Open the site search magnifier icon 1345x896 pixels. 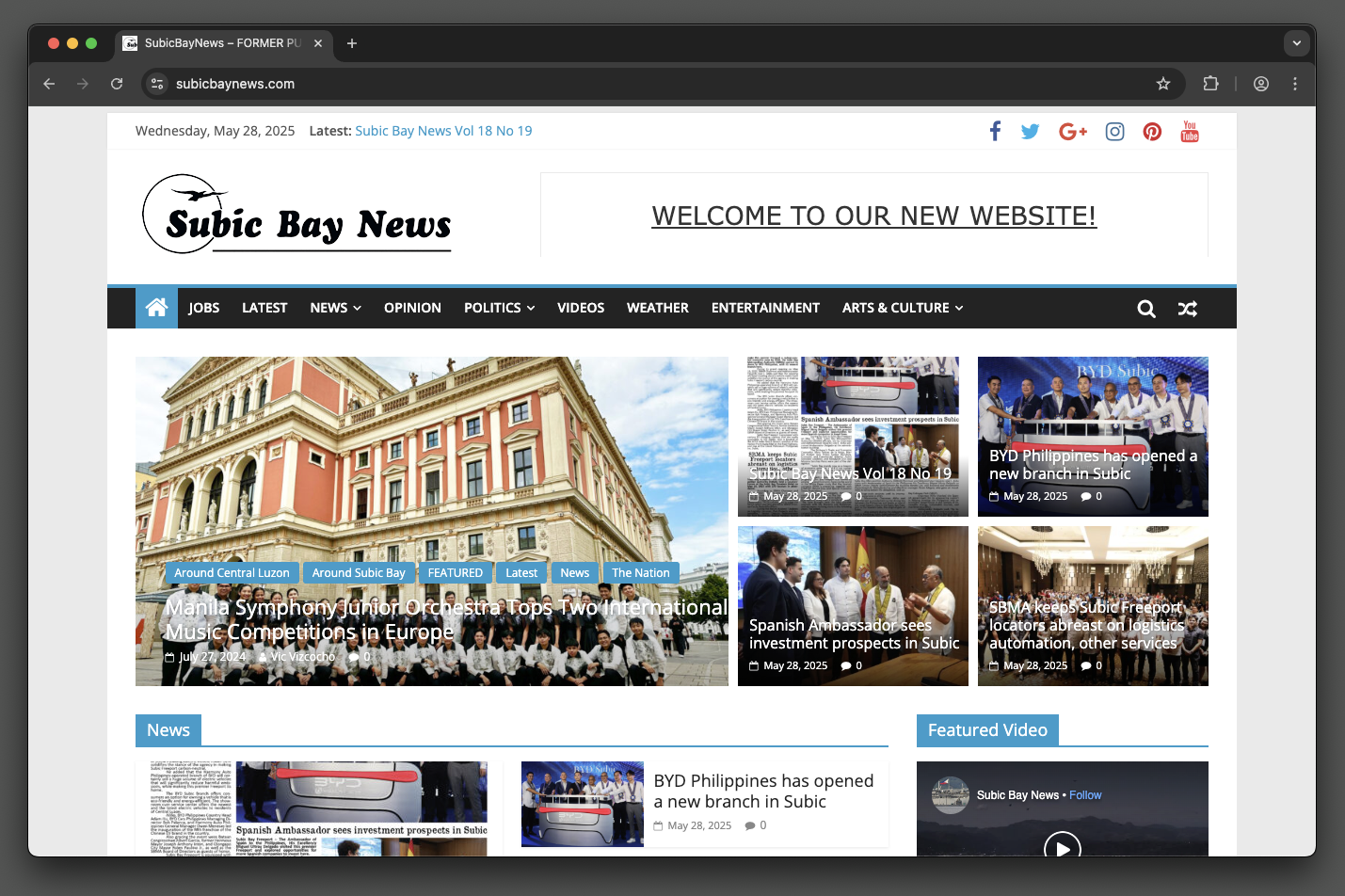(x=1146, y=309)
